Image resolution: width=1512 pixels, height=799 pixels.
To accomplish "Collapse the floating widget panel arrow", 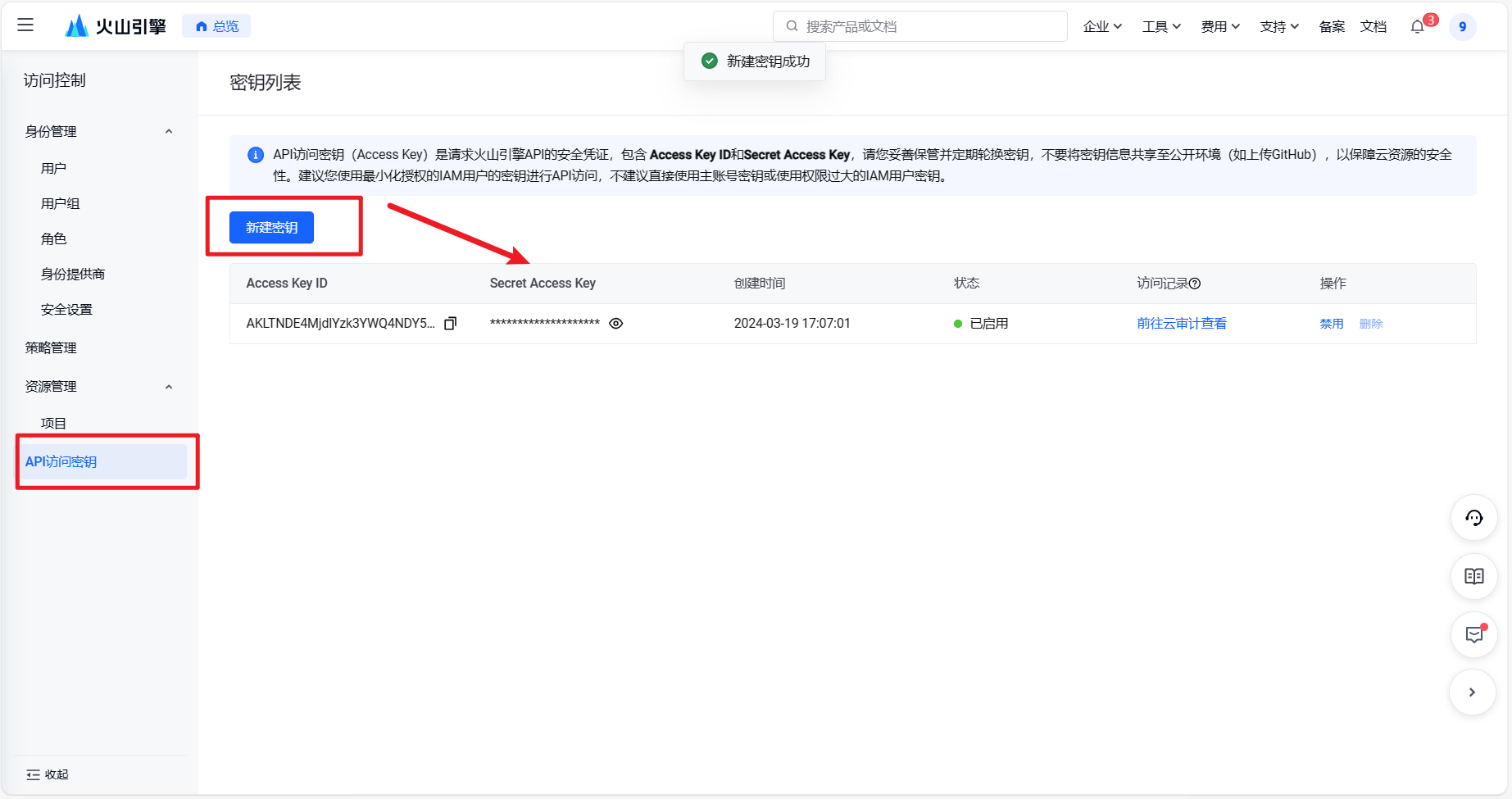I will pos(1472,692).
